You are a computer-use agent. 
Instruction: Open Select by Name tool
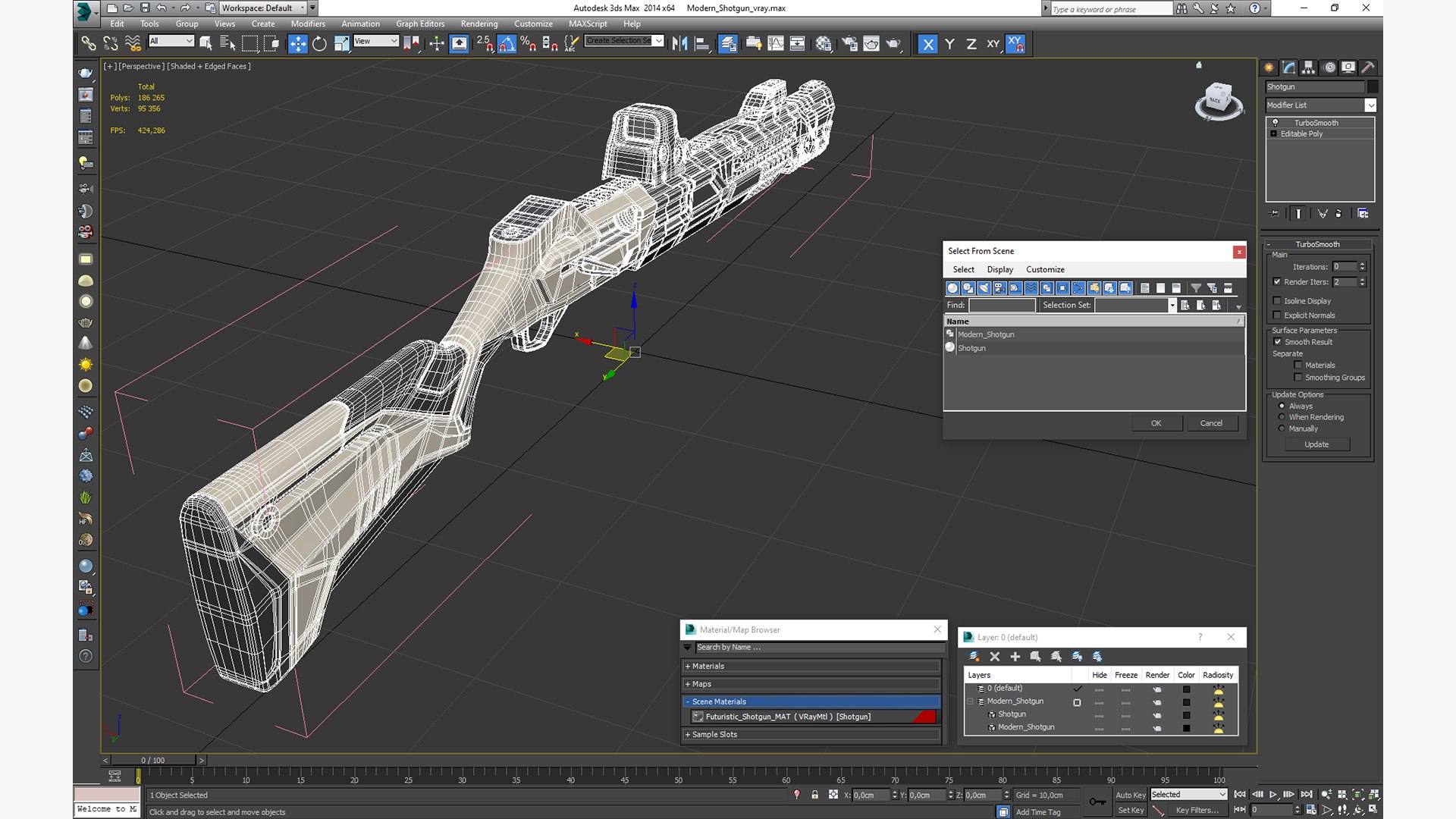[x=227, y=43]
